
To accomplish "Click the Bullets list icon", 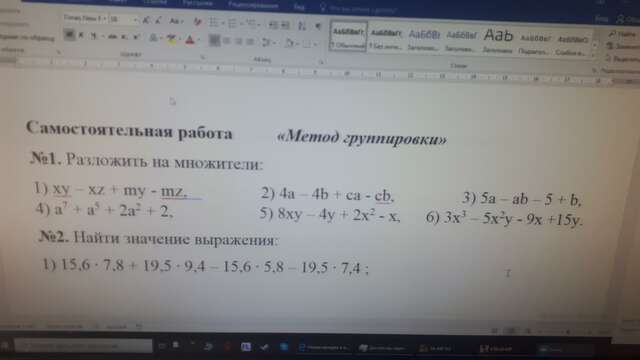I will [213, 22].
